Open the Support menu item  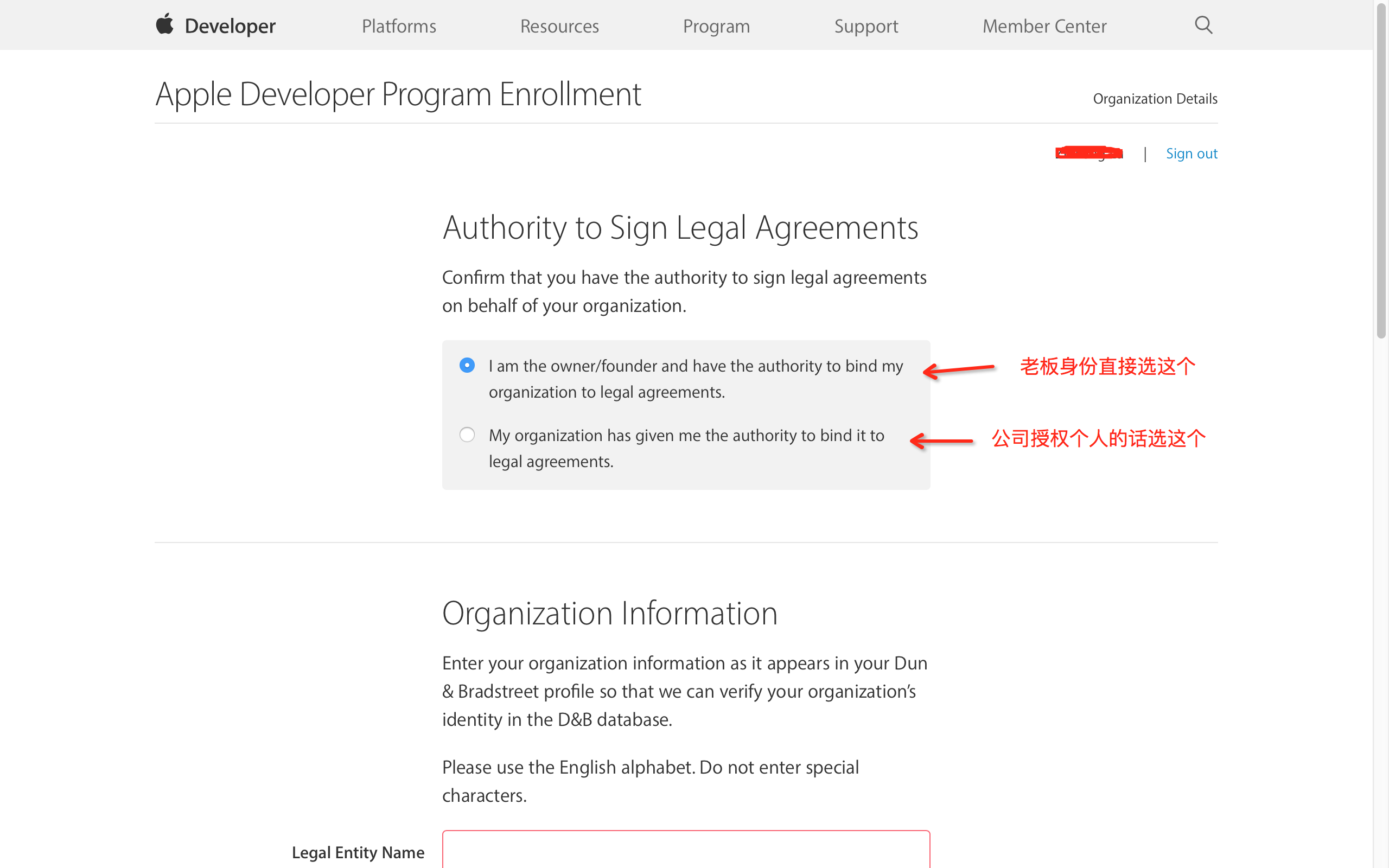coord(866,27)
